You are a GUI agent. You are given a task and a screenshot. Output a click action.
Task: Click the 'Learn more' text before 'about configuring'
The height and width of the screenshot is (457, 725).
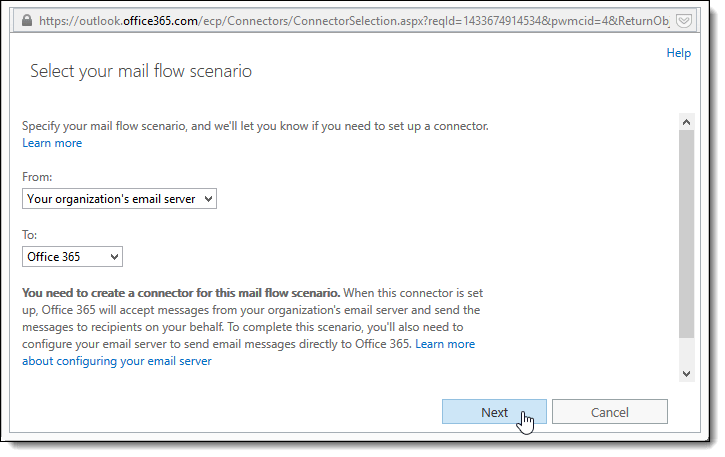tap(445, 344)
